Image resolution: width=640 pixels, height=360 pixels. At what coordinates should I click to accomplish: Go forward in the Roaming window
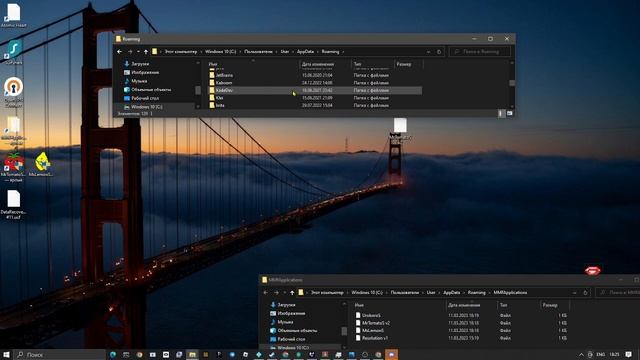(130, 52)
